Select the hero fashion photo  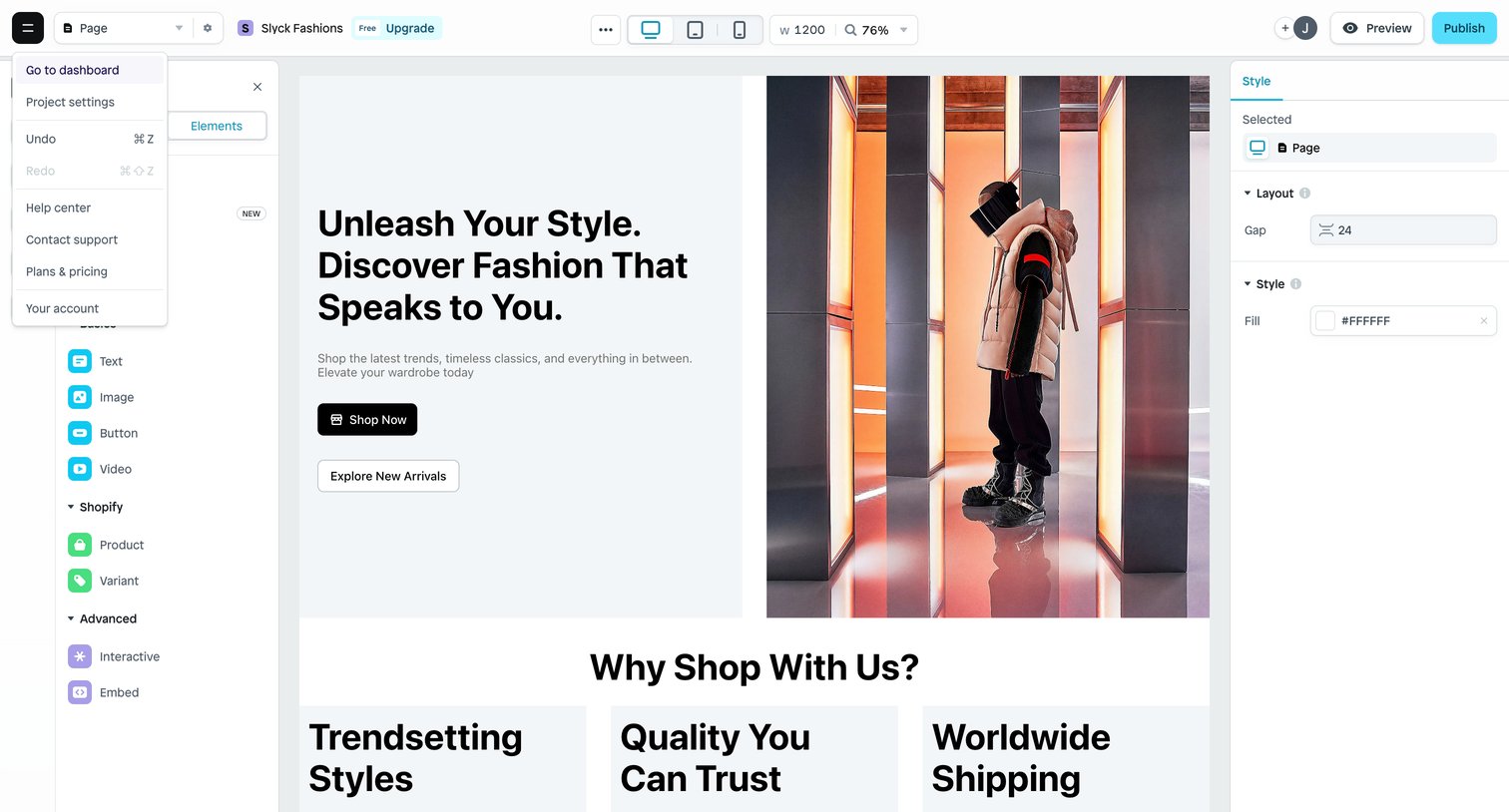point(988,347)
